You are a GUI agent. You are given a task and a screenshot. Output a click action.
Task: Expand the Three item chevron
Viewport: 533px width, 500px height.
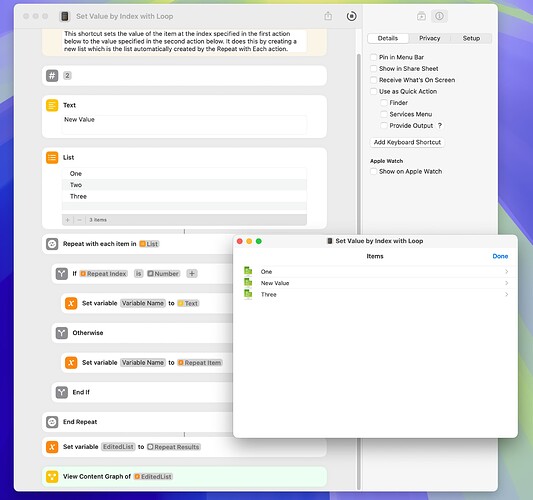click(506, 294)
